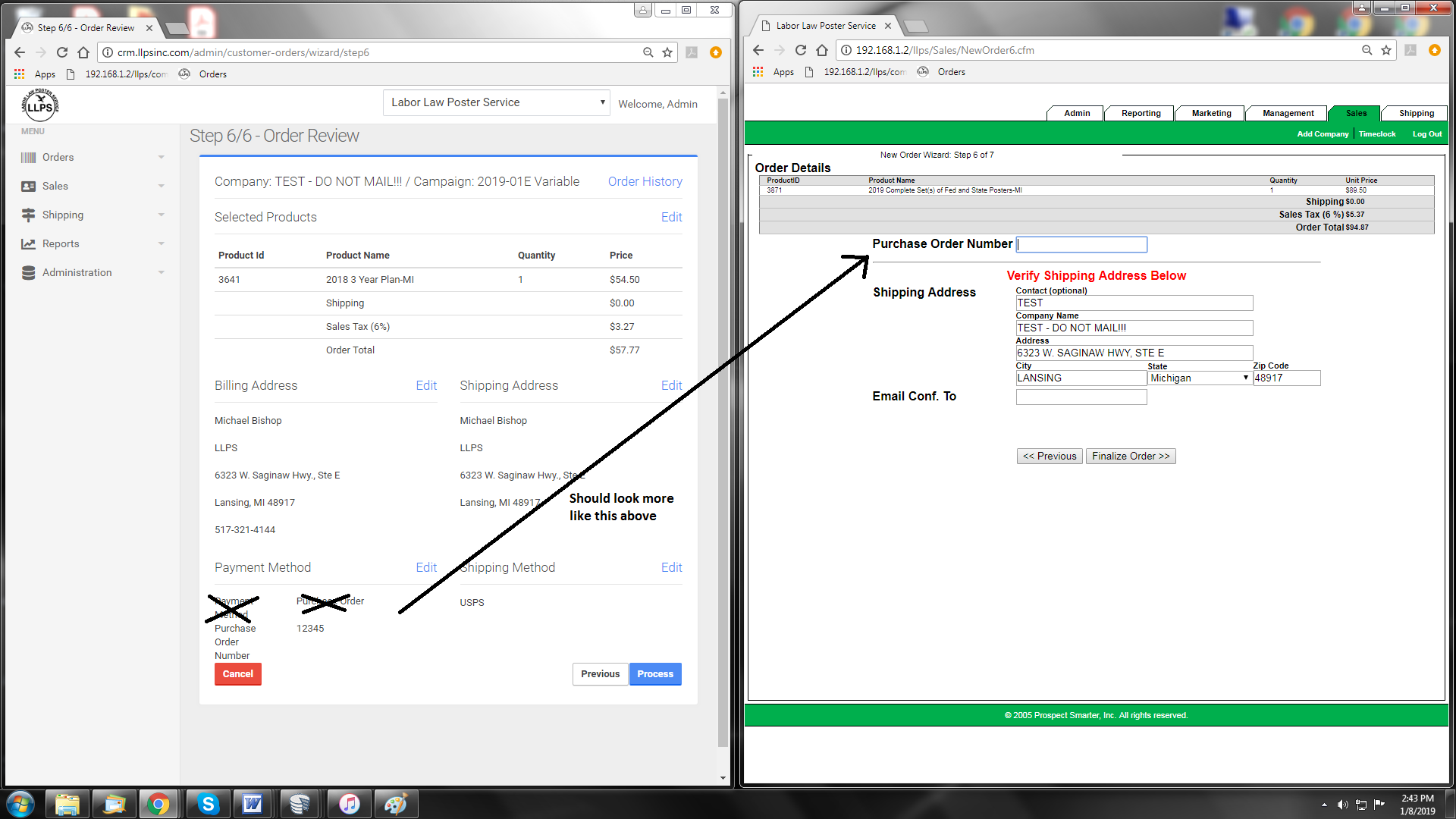Bookmark the page with left browser star
The image size is (1456, 819).
tap(667, 52)
